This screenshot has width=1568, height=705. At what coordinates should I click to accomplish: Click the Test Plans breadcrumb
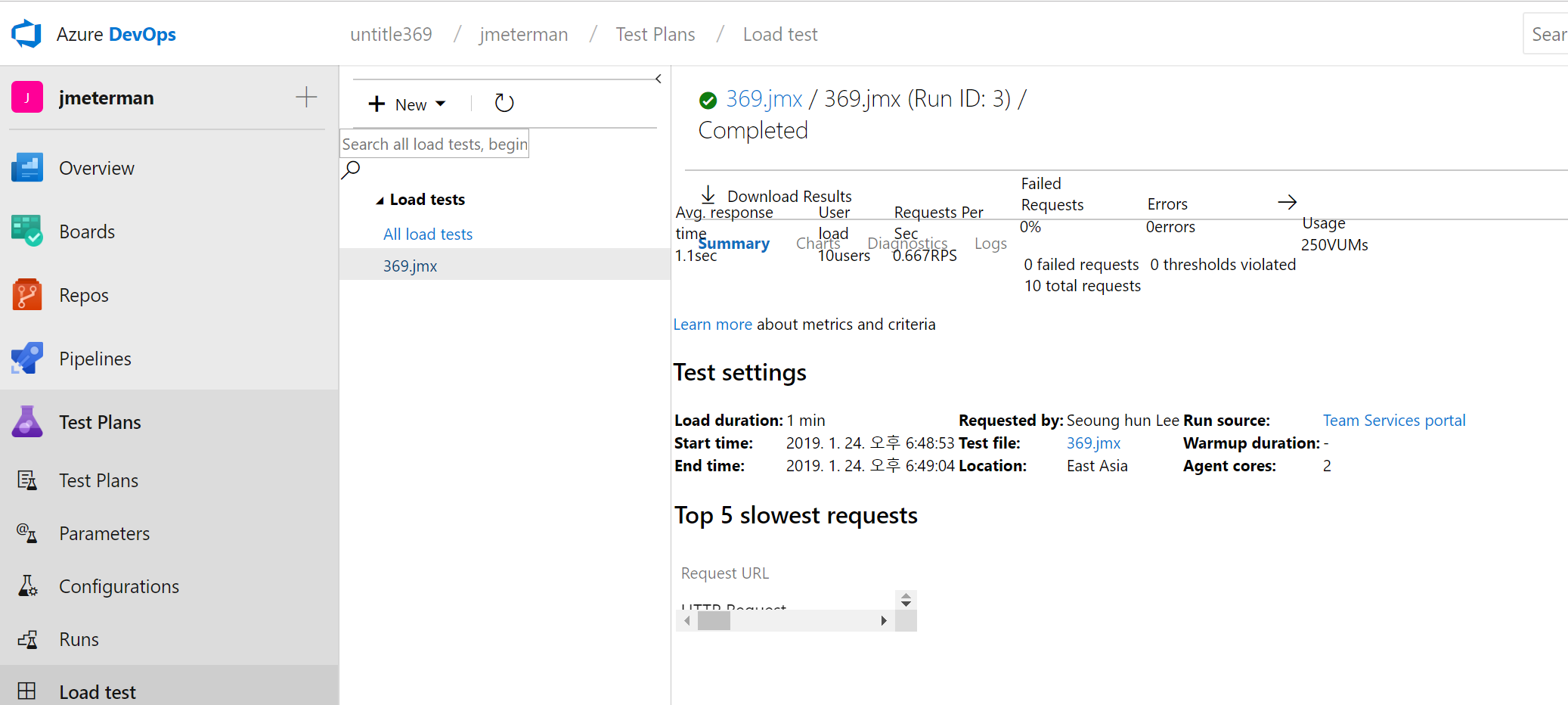pyautogui.click(x=655, y=35)
